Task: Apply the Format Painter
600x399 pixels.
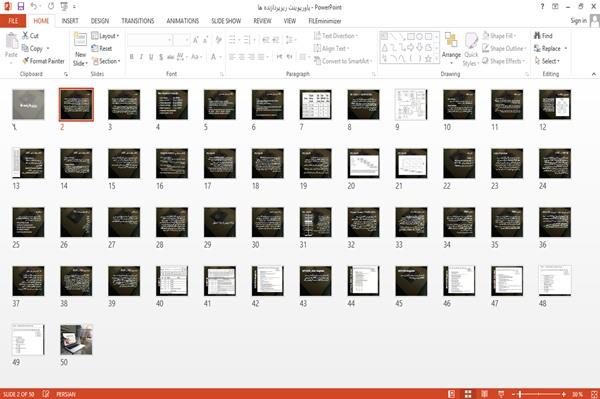Action: (43, 61)
